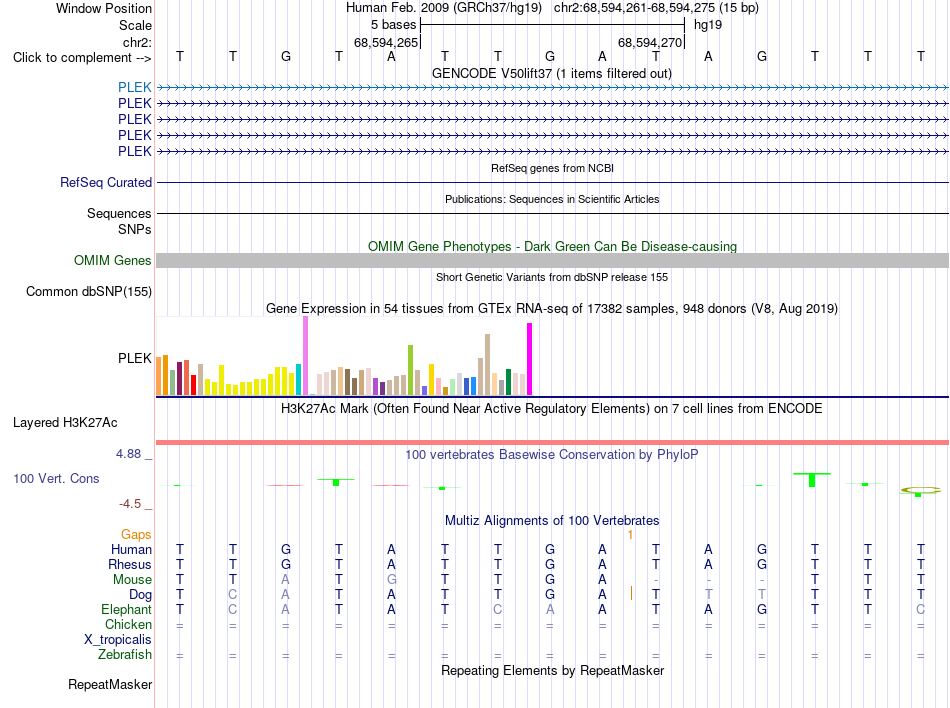This screenshot has height=708, width=950.
Task: Click the '5 bases' scale bar text
Action: [x=393, y=25]
